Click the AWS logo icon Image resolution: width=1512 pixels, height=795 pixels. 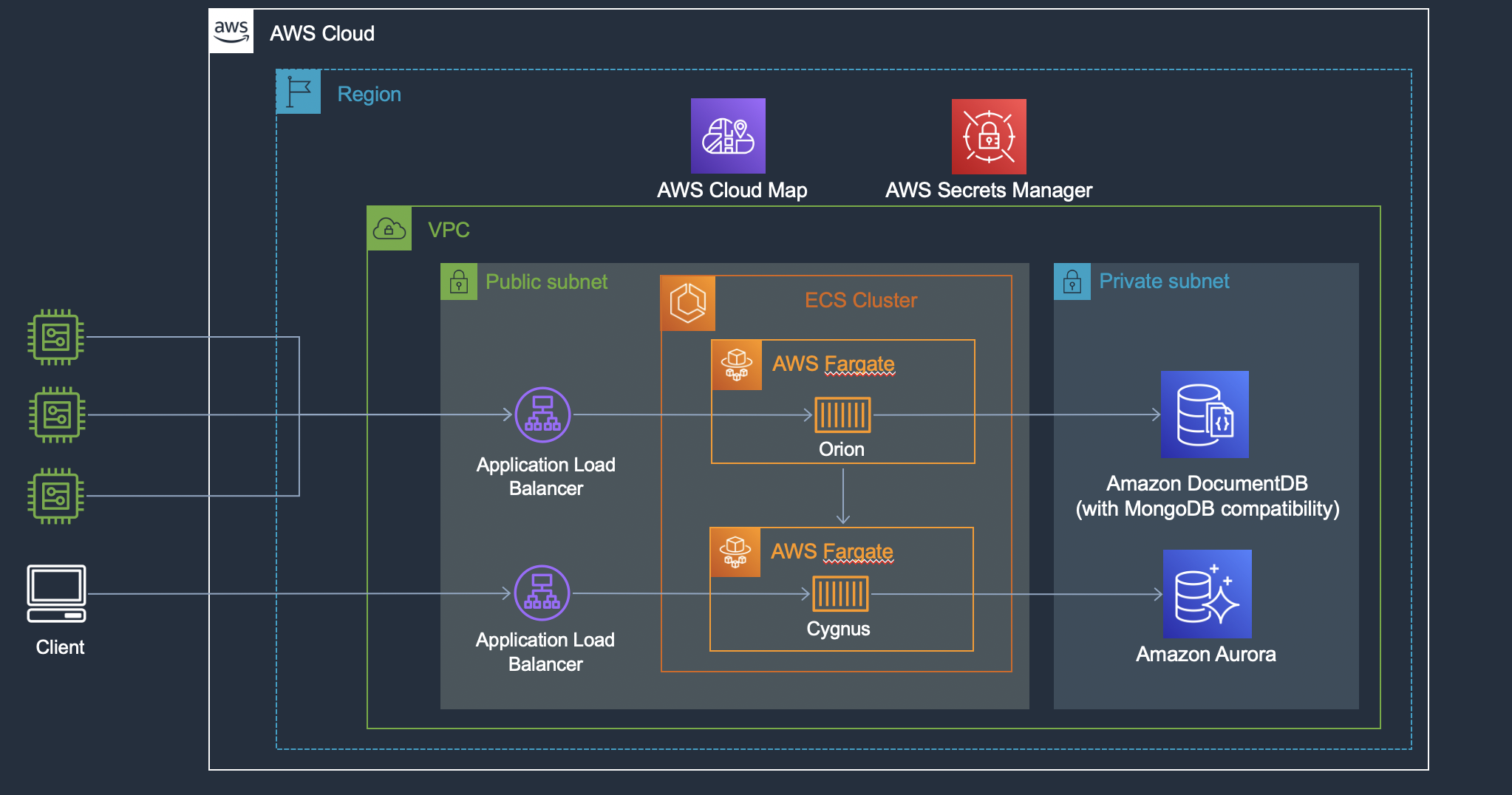(x=231, y=31)
